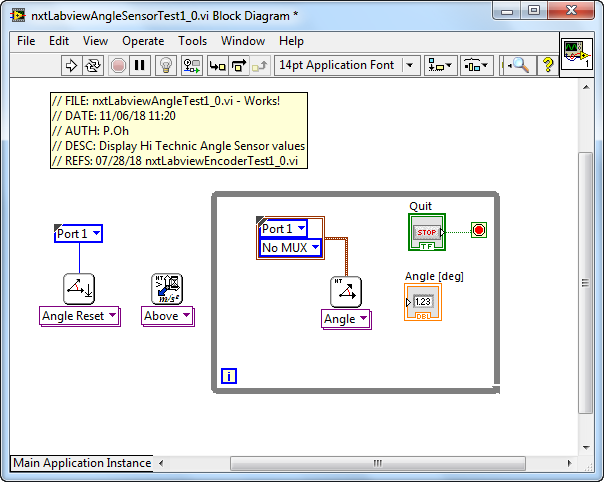
Task: Close the block diagram window
Action: [571, 11]
